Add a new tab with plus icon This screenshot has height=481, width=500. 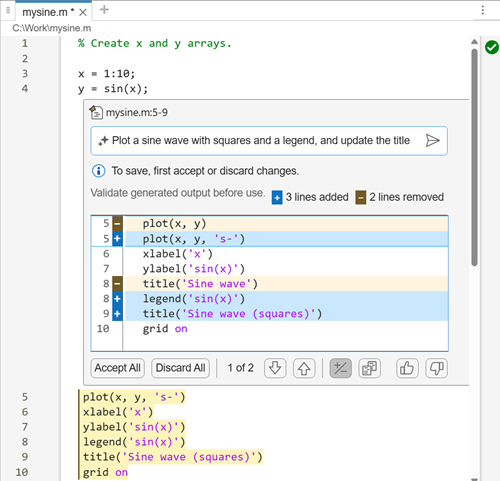(x=104, y=10)
